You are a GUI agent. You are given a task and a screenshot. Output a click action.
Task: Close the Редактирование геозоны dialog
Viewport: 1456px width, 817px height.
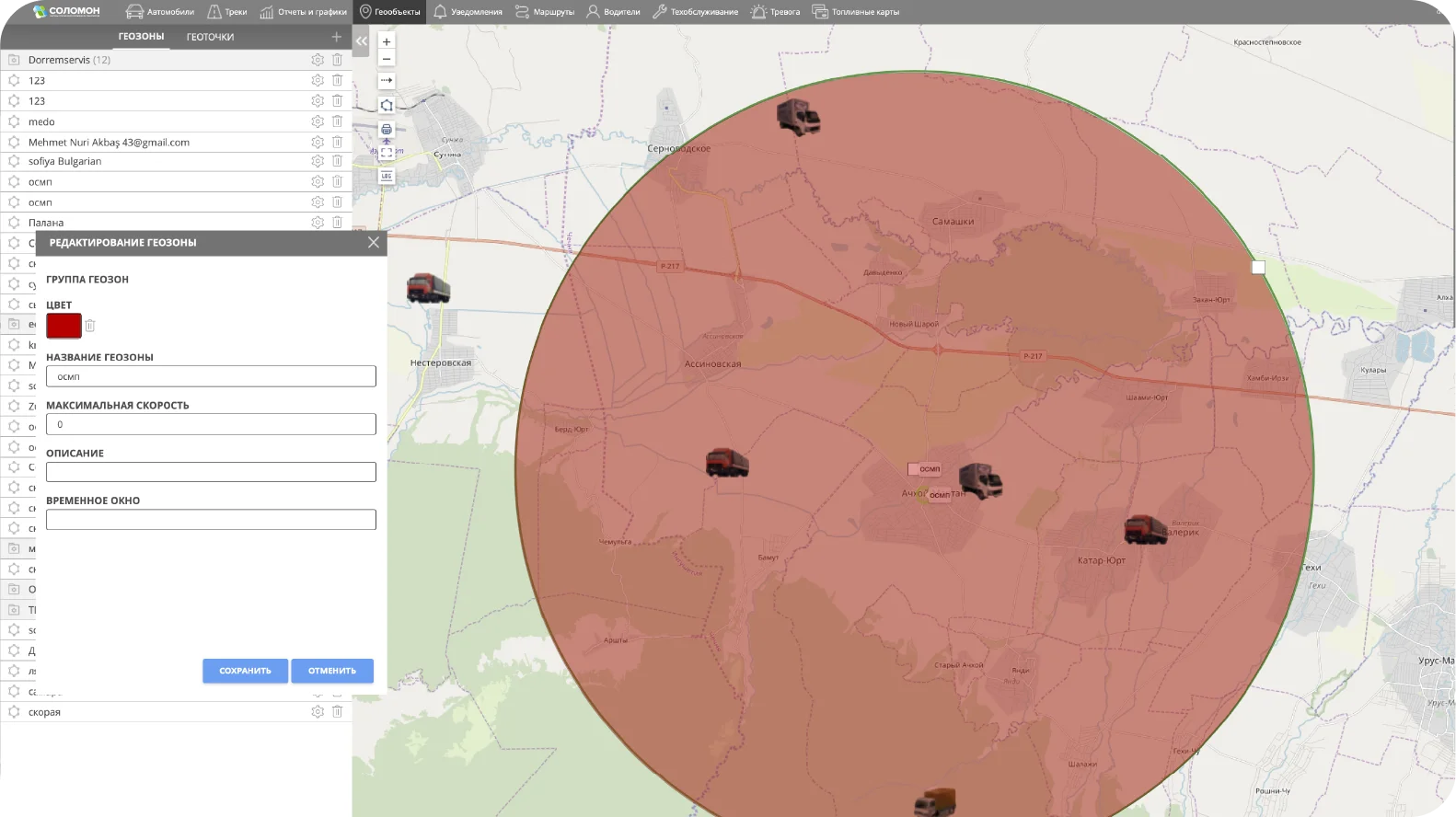(x=373, y=243)
